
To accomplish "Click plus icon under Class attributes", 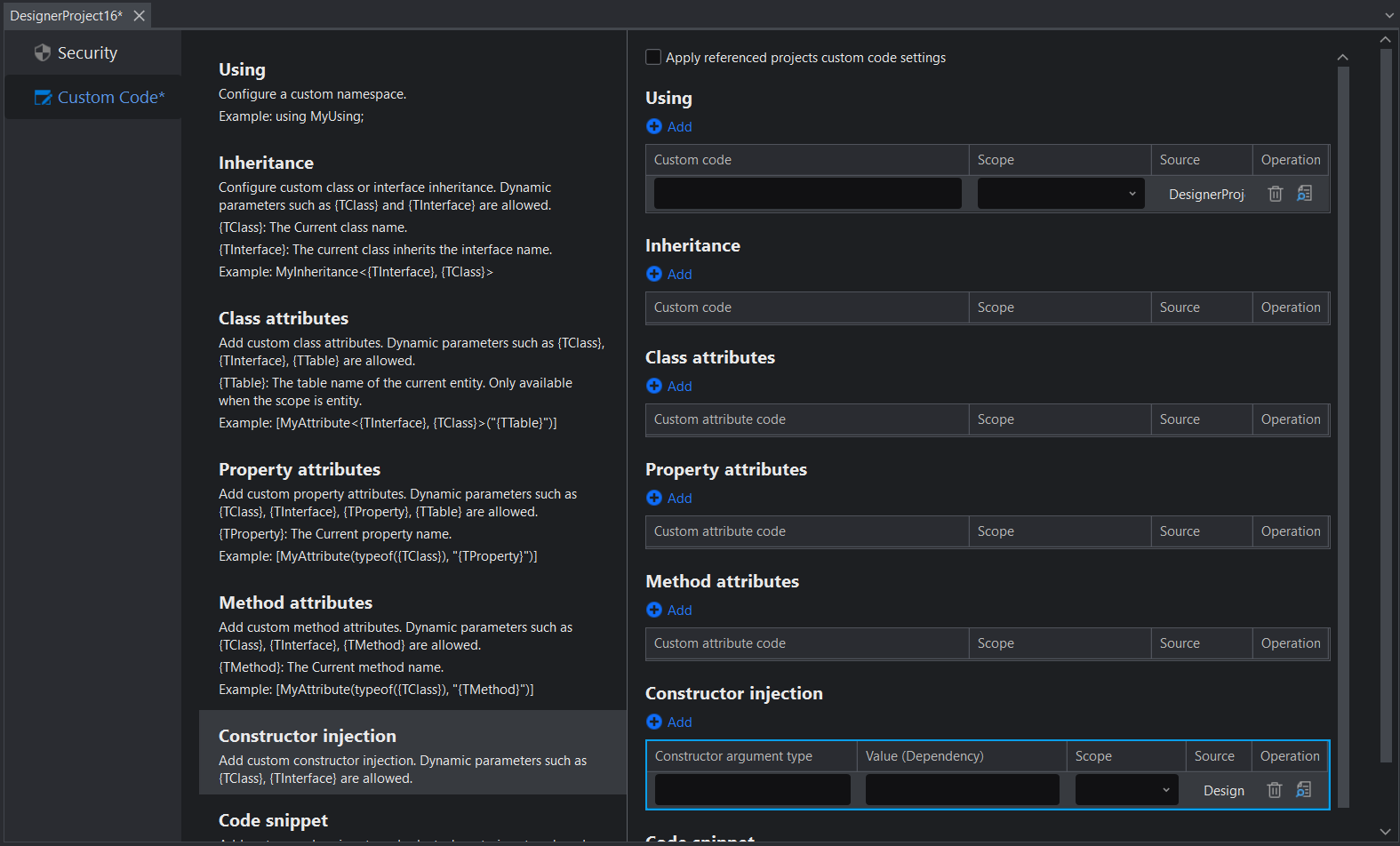I will pyautogui.click(x=654, y=386).
